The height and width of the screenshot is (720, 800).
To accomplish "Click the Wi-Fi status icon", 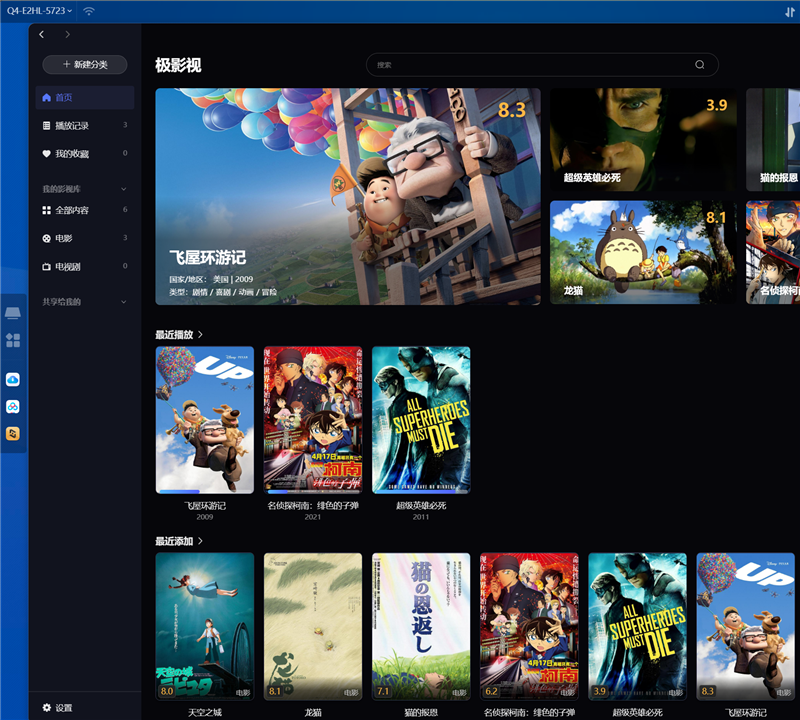I will click(x=89, y=11).
